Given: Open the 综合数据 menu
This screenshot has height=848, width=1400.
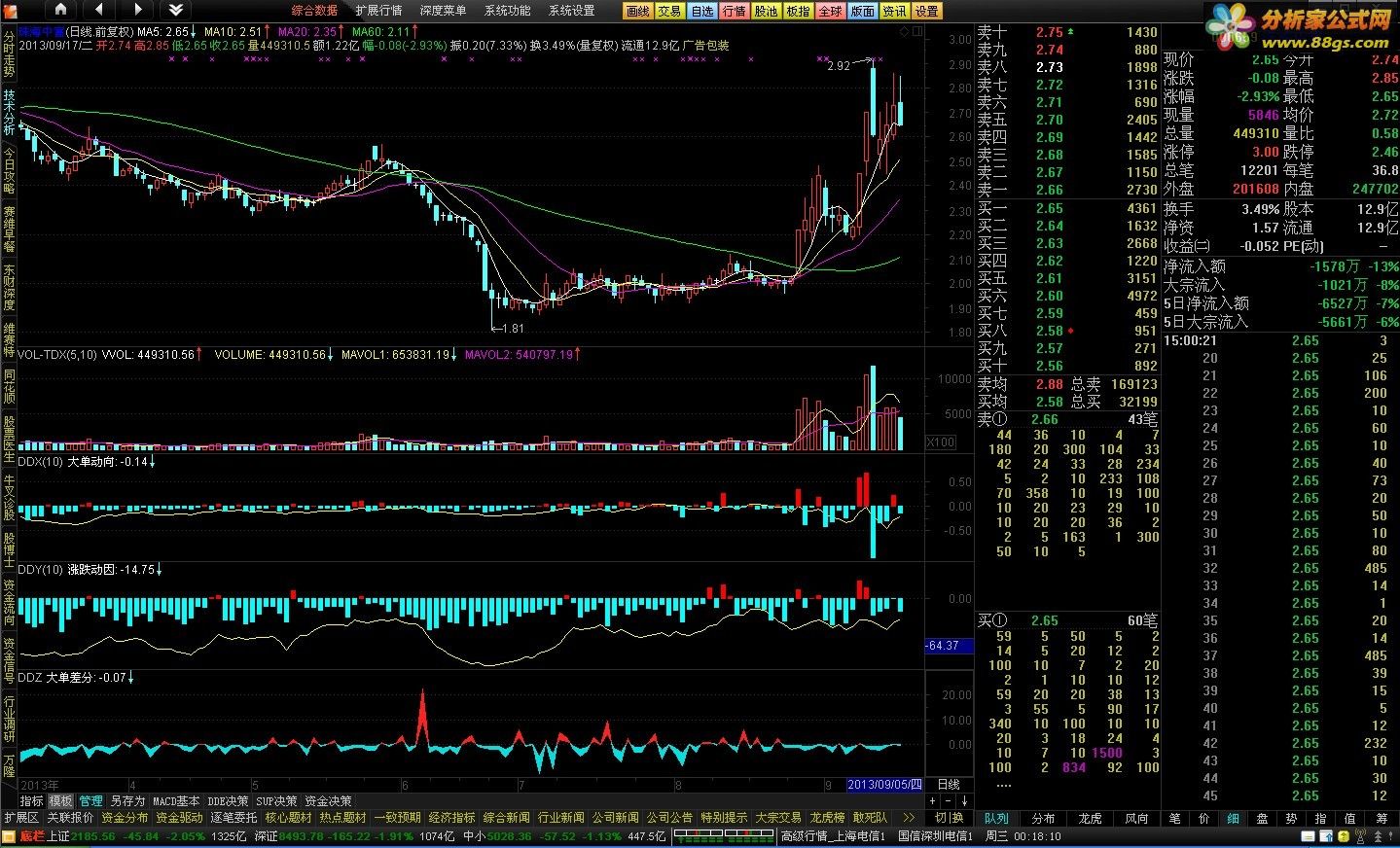Looking at the screenshot, I should coord(315,11).
